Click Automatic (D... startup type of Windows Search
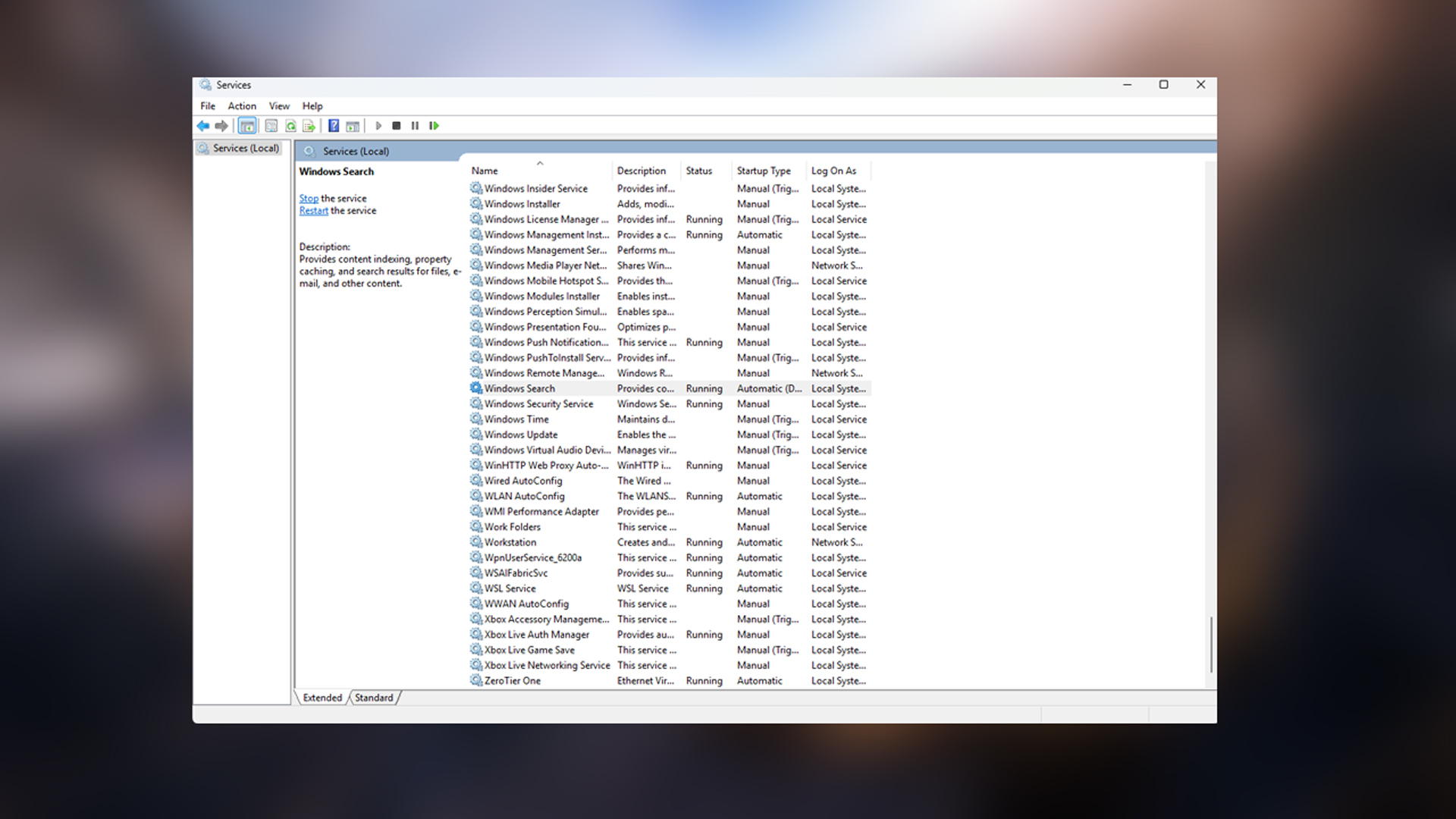This screenshot has height=819, width=1456. (x=769, y=388)
